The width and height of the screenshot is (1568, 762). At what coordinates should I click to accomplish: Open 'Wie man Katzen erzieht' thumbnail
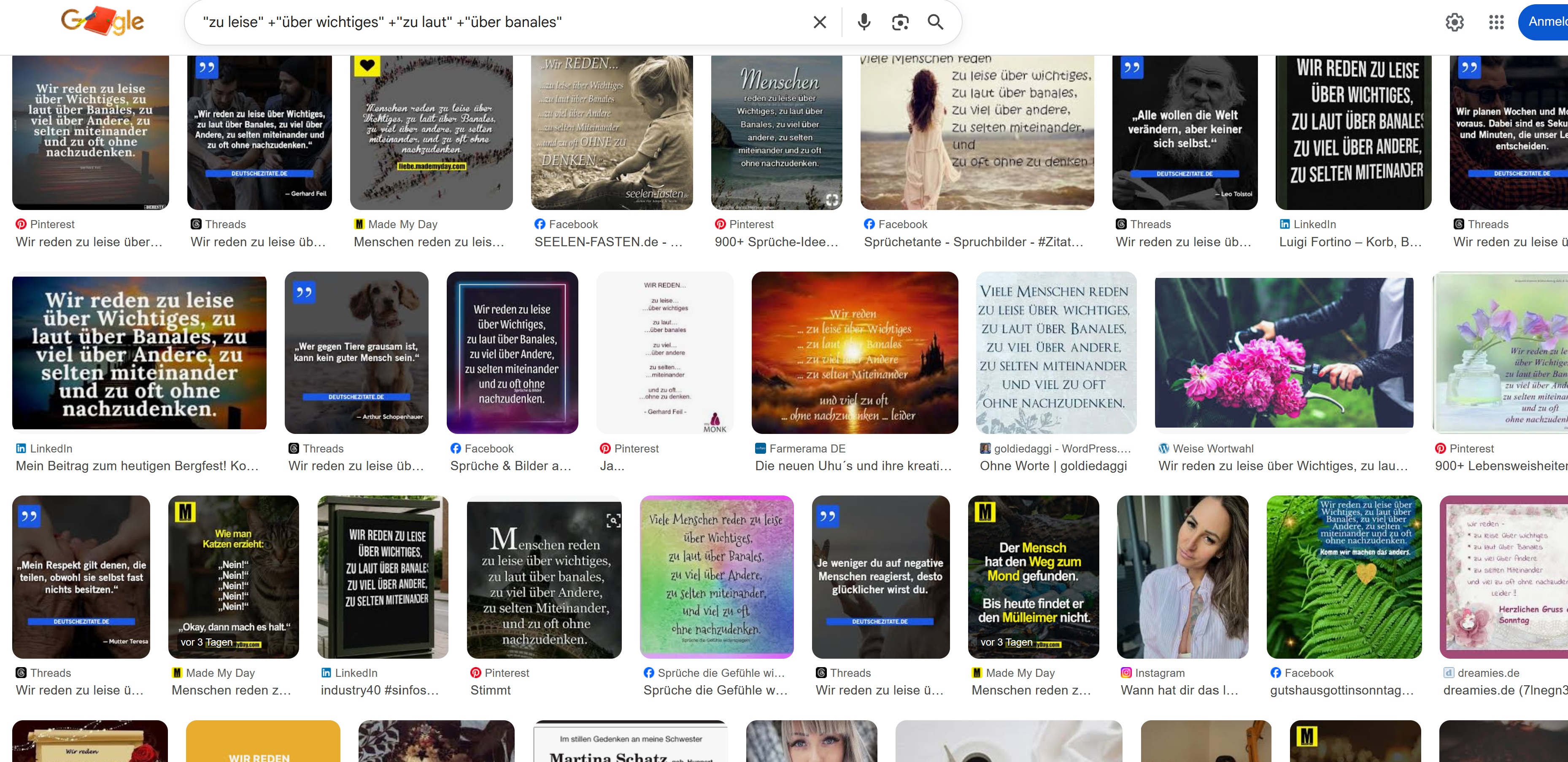[233, 576]
